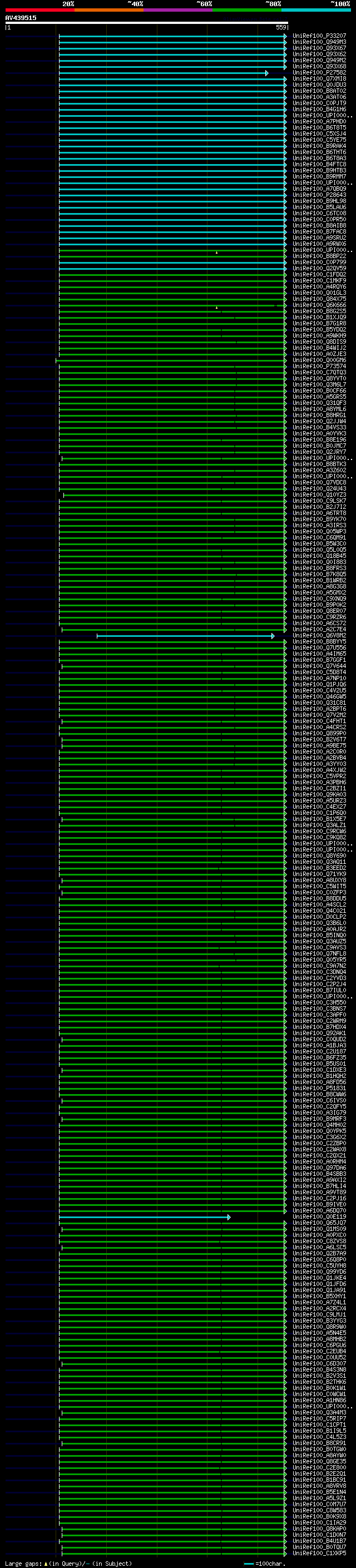This screenshot has width=356, height=1568.
Task: Click the cyan ~100% legend color bar
Action: [x=316, y=10]
